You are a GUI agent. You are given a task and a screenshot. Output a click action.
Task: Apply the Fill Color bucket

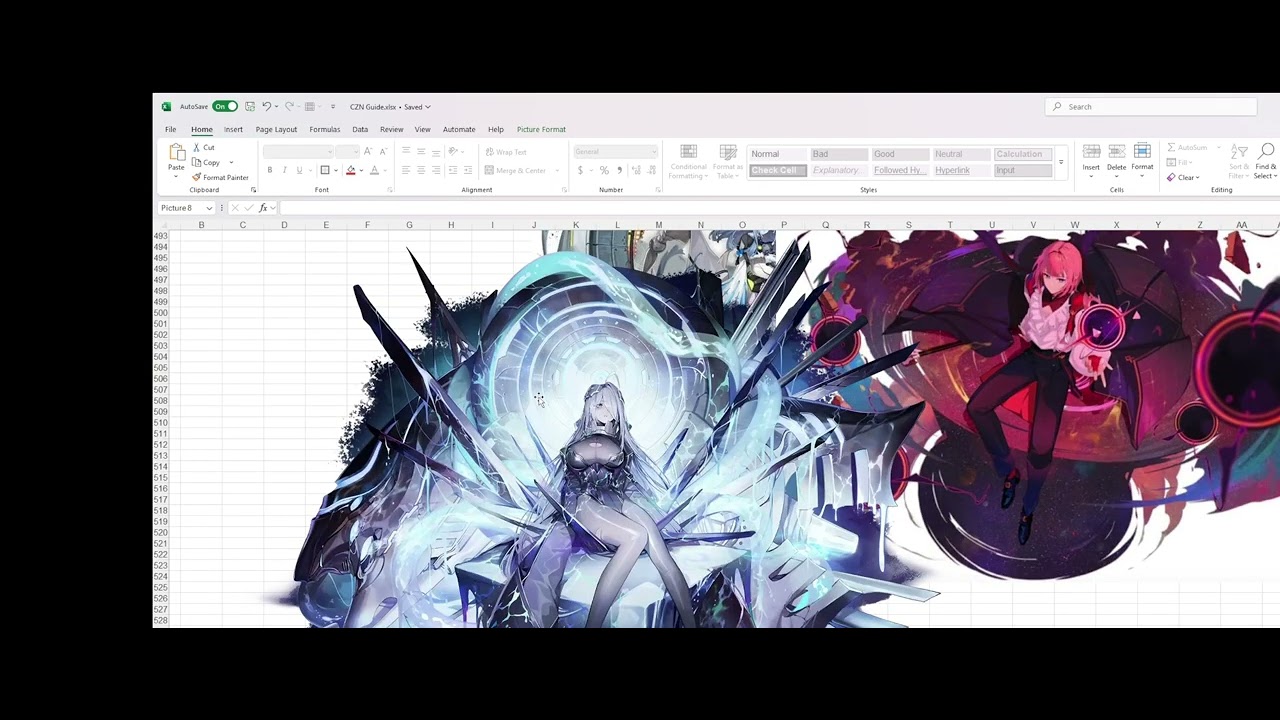[350, 170]
